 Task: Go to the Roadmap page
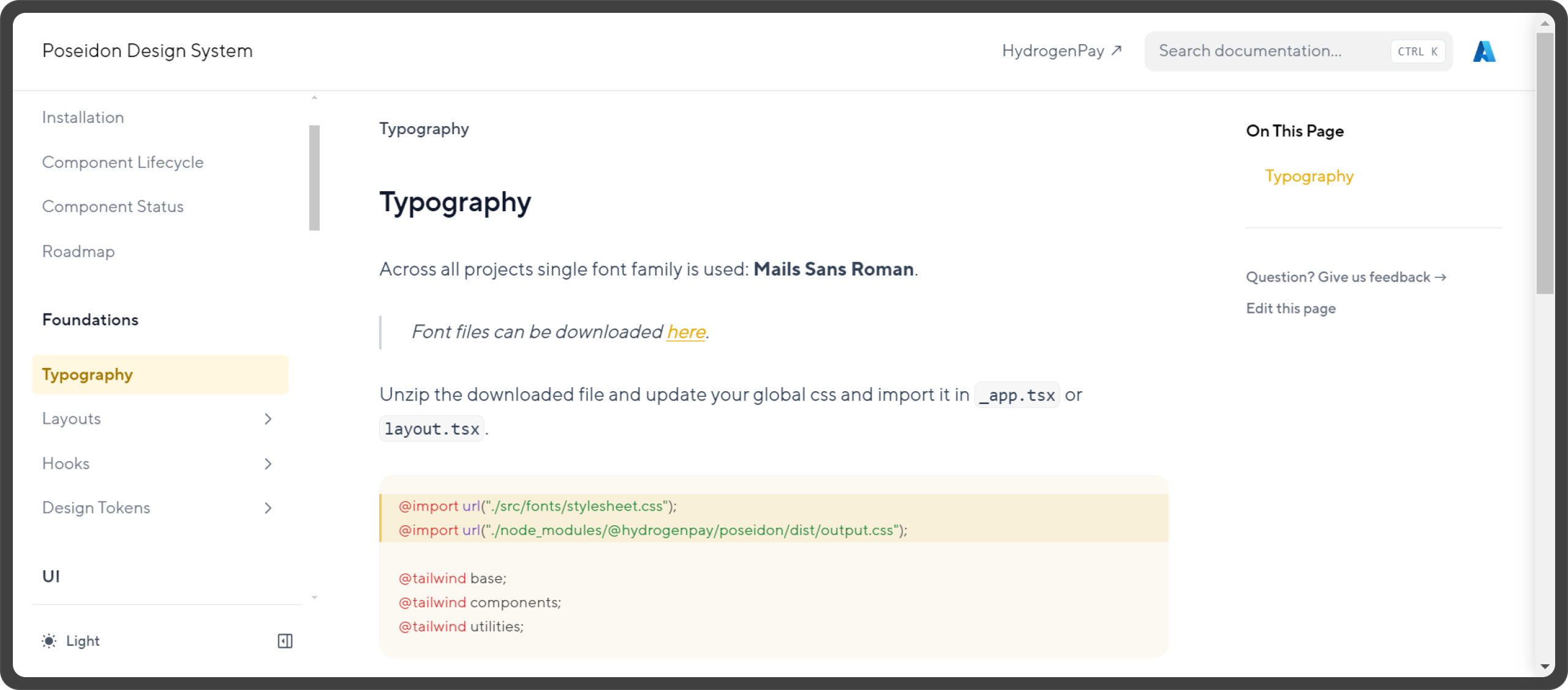pyautogui.click(x=78, y=251)
